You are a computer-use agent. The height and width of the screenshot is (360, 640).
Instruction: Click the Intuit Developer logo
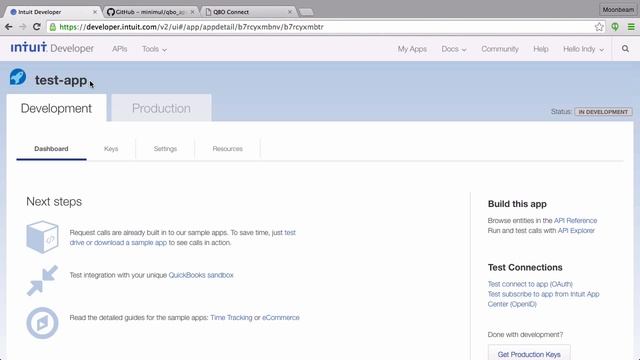[52, 48]
